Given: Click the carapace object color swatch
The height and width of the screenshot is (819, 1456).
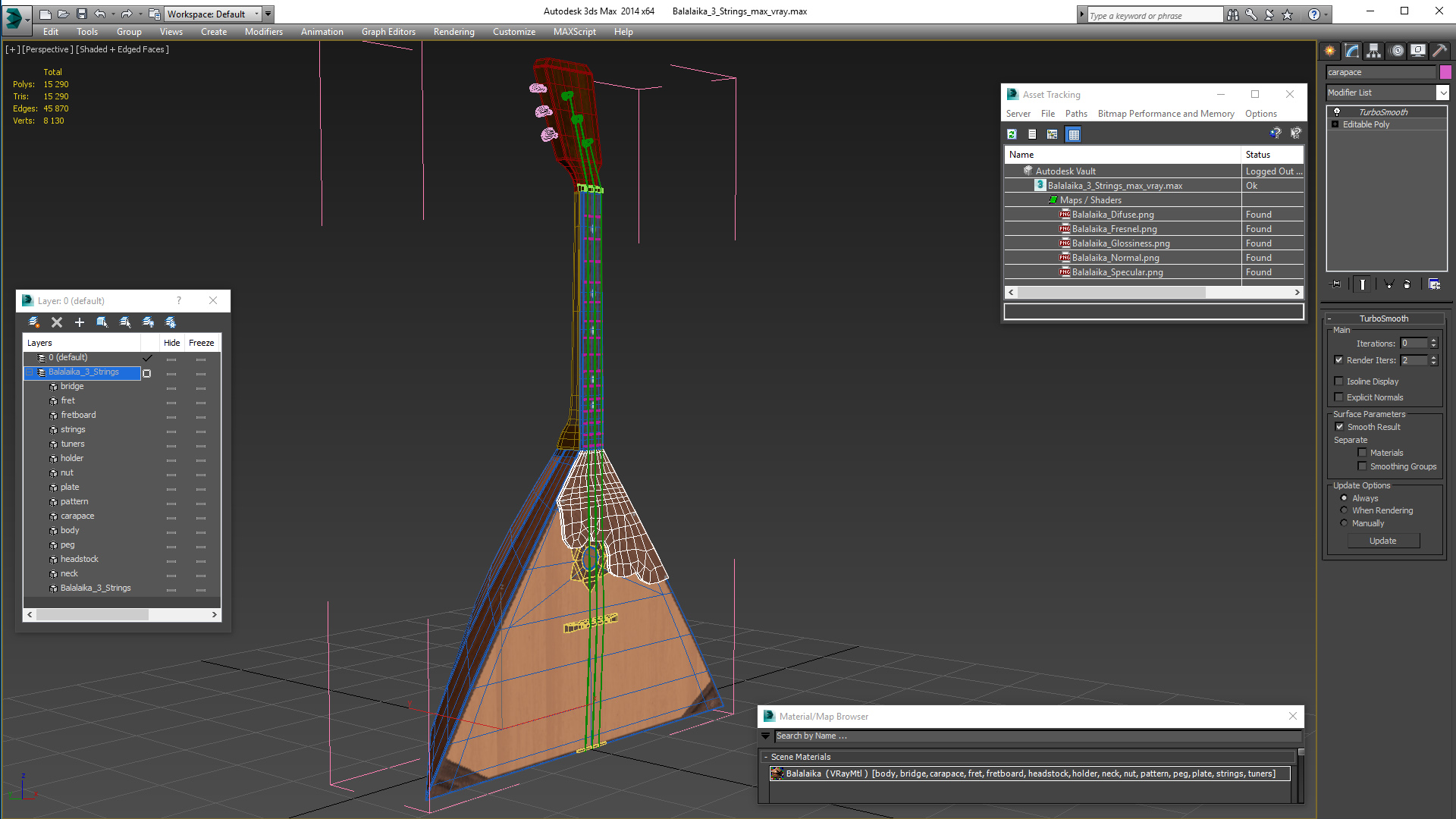Looking at the screenshot, I should point(1445,72).
